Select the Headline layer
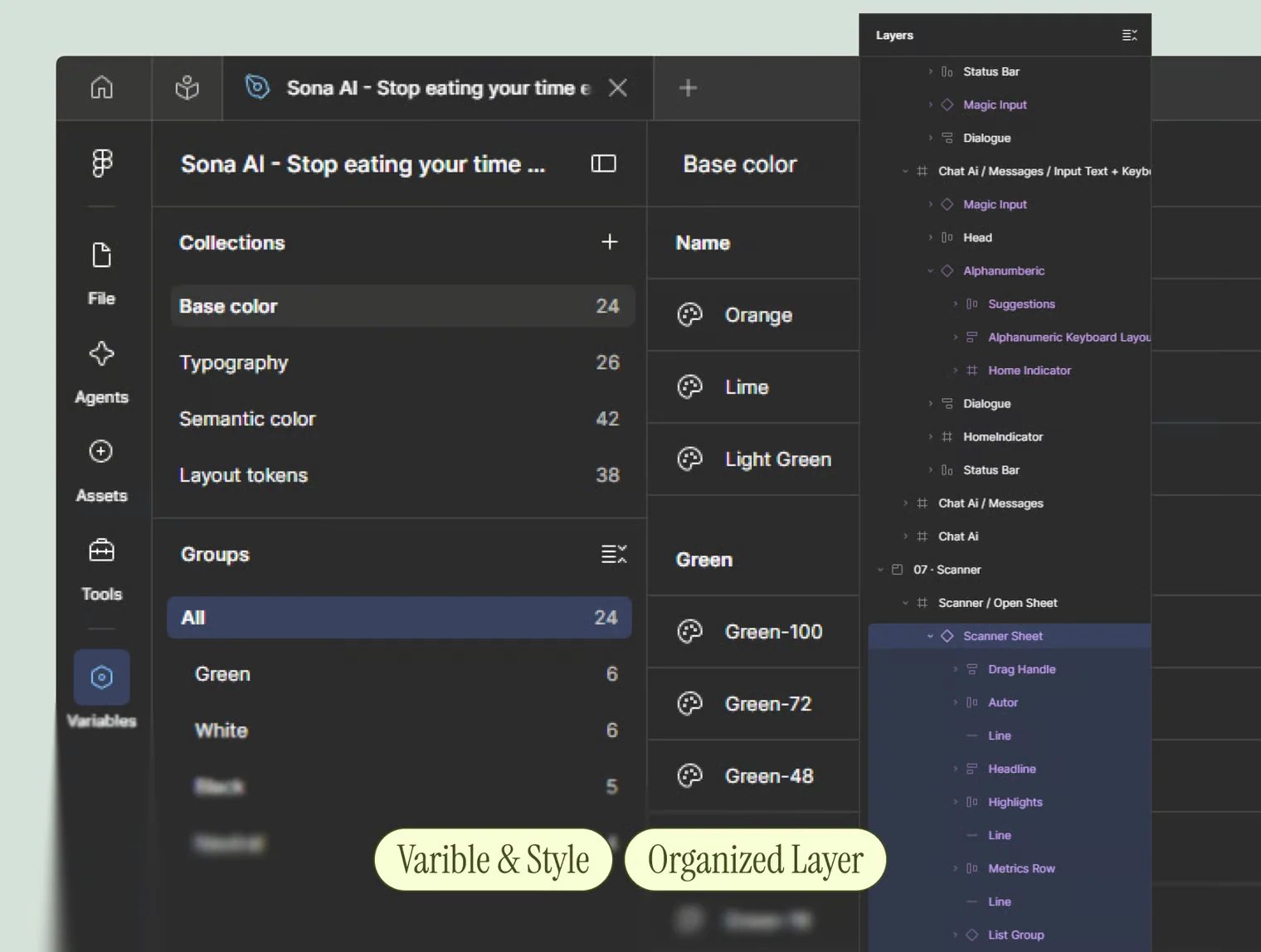The image size is (1261, 952). [x=1010, y=769]
